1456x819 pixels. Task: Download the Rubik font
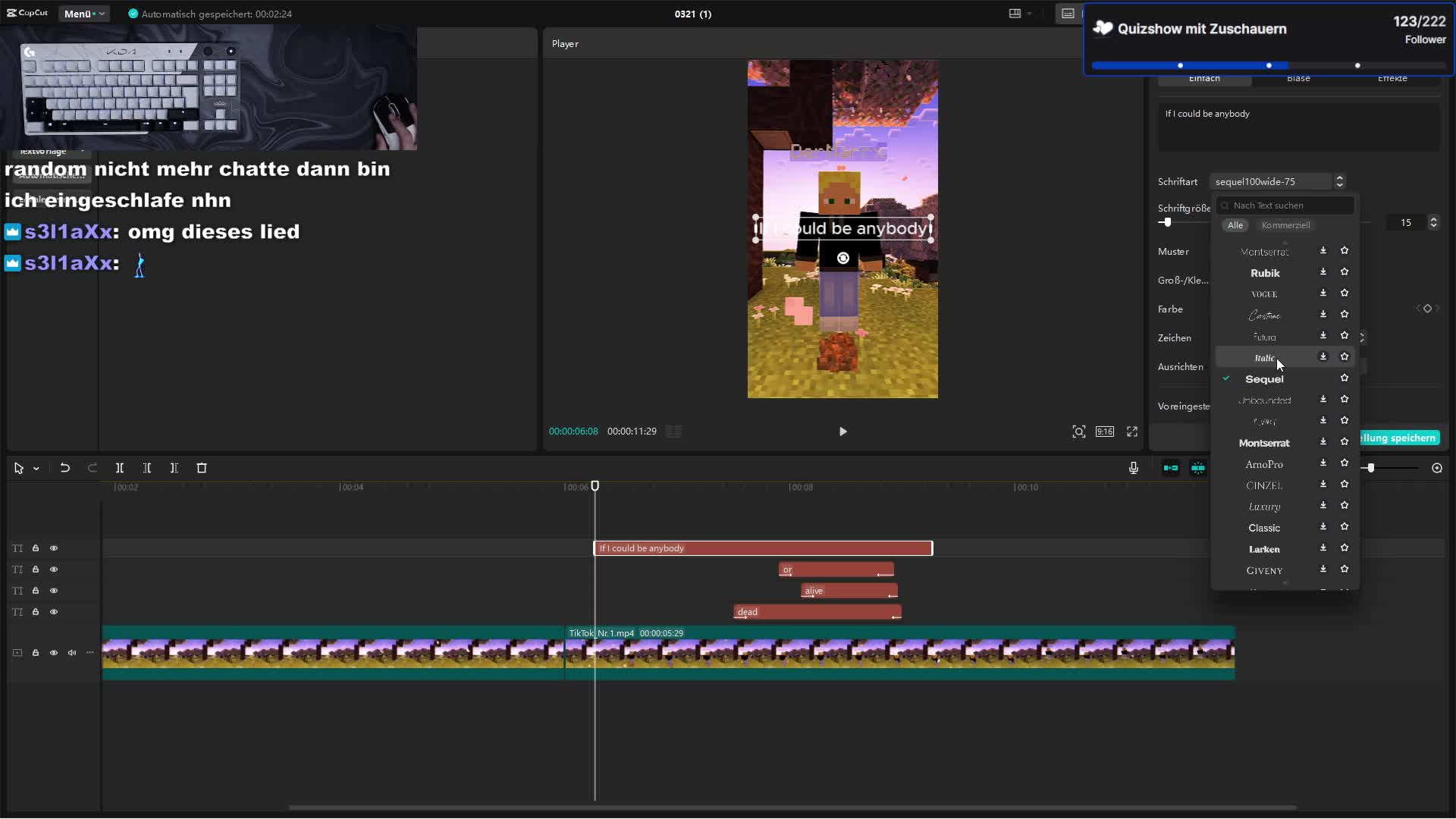1323,271
